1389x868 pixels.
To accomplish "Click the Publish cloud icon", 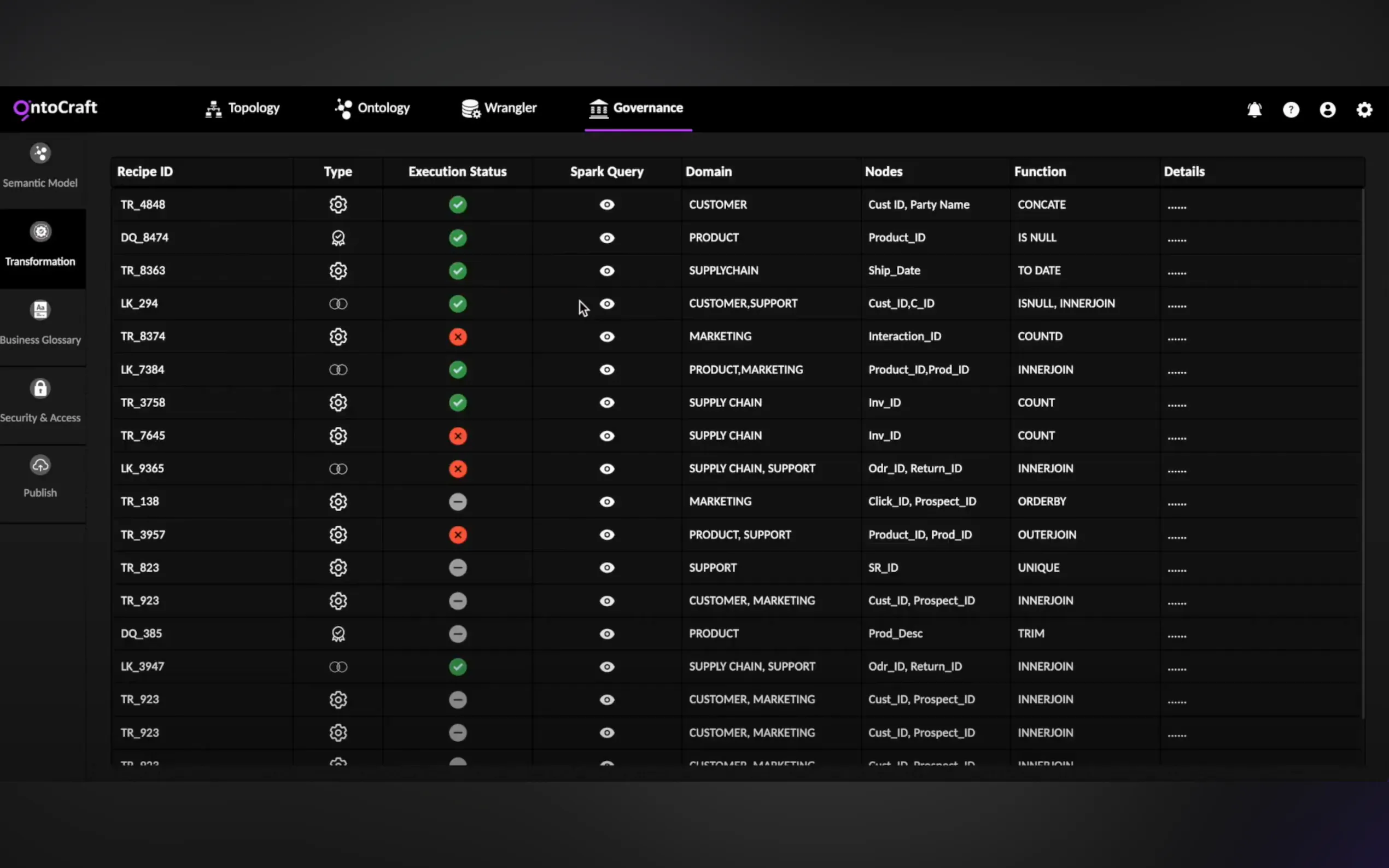I will pos(40,466).
